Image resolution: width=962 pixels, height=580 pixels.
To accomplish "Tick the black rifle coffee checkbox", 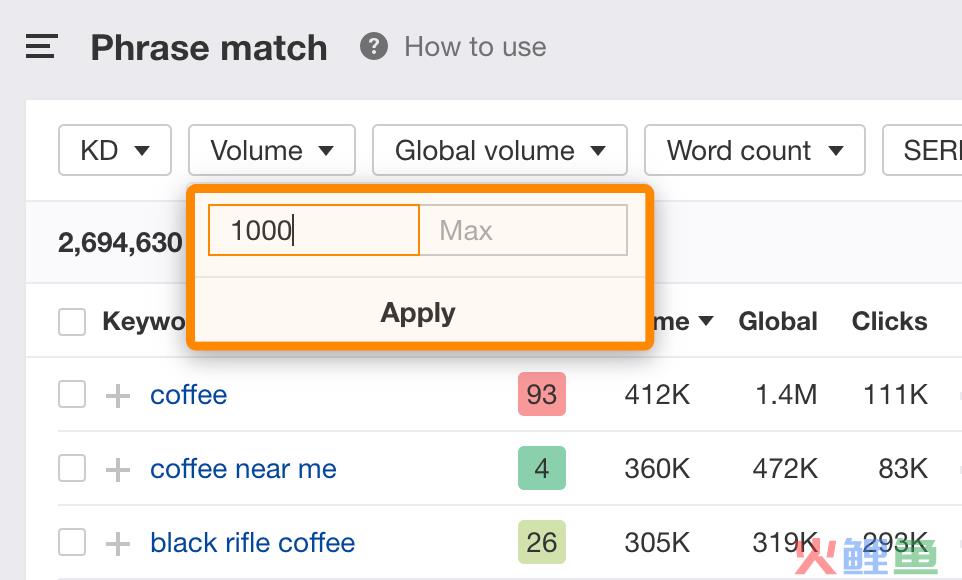I will pyautogui.click(x=72, y=543).
